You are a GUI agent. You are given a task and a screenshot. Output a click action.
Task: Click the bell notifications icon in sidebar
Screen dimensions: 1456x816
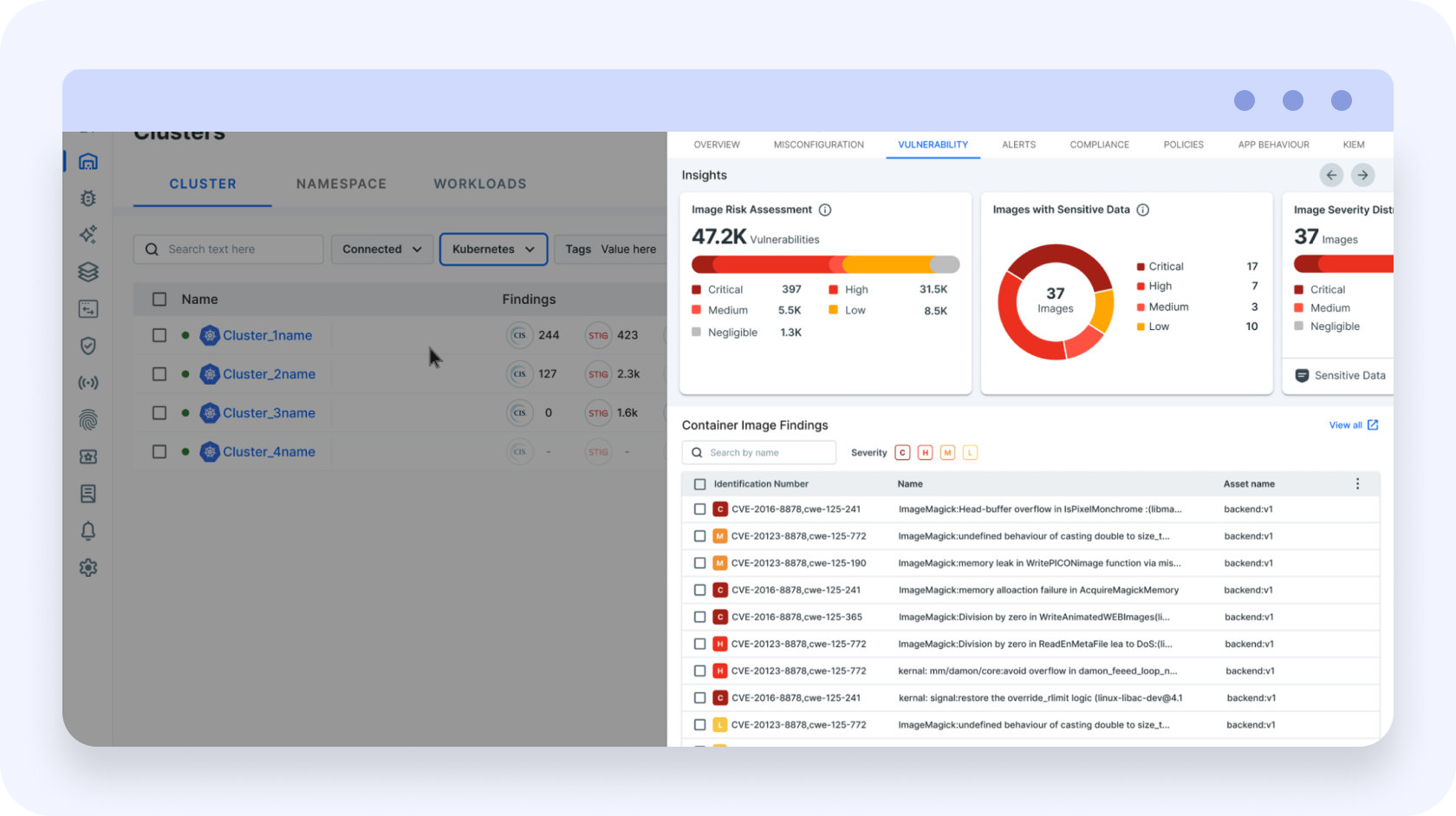point(88,531)
